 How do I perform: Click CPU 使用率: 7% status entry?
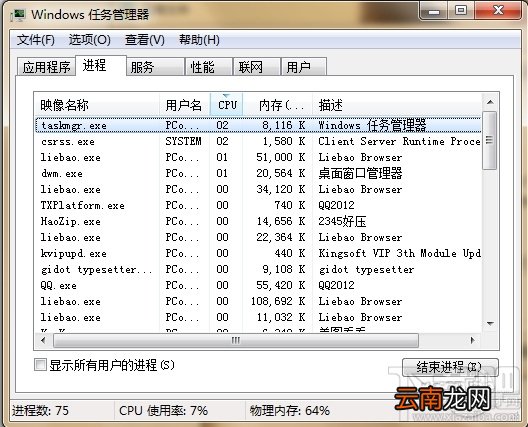pos(163,410)
